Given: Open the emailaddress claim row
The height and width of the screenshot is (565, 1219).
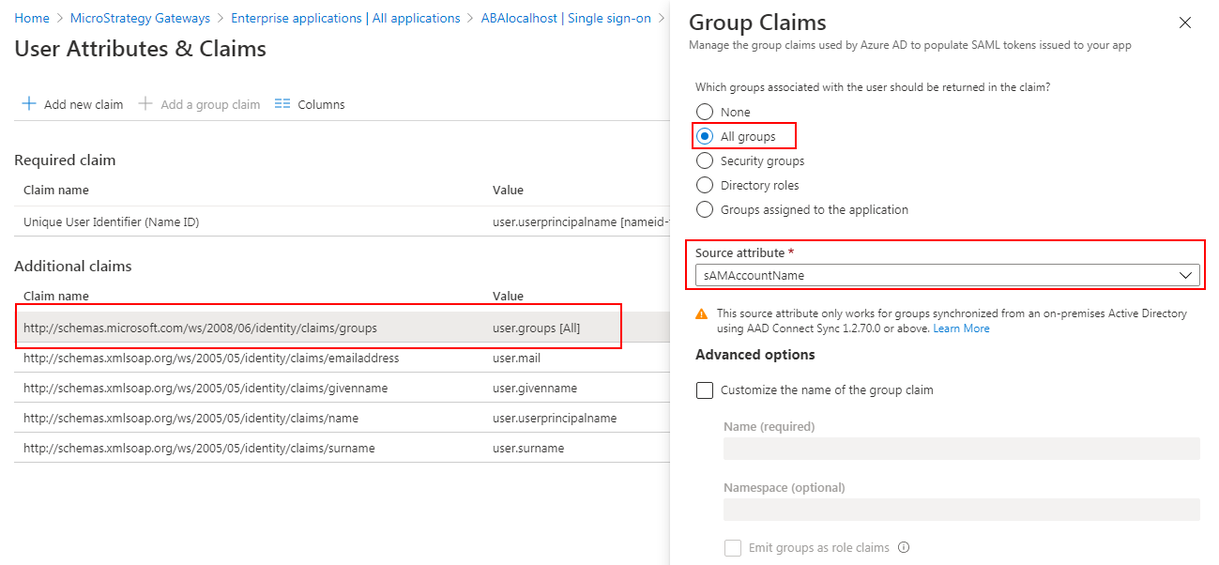Looking at the screenshot, I should click(211, 358).
